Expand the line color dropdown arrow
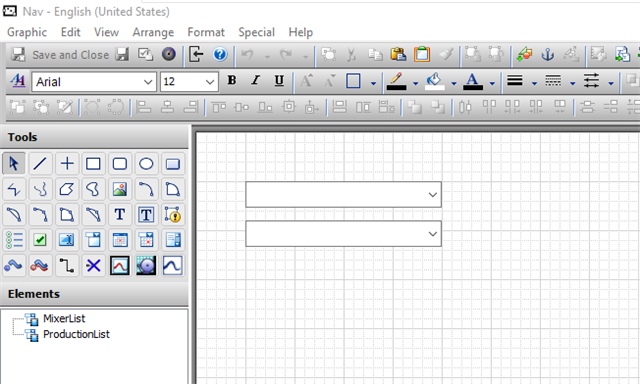Viewport: 640px width, 384px height. [416, 84]
